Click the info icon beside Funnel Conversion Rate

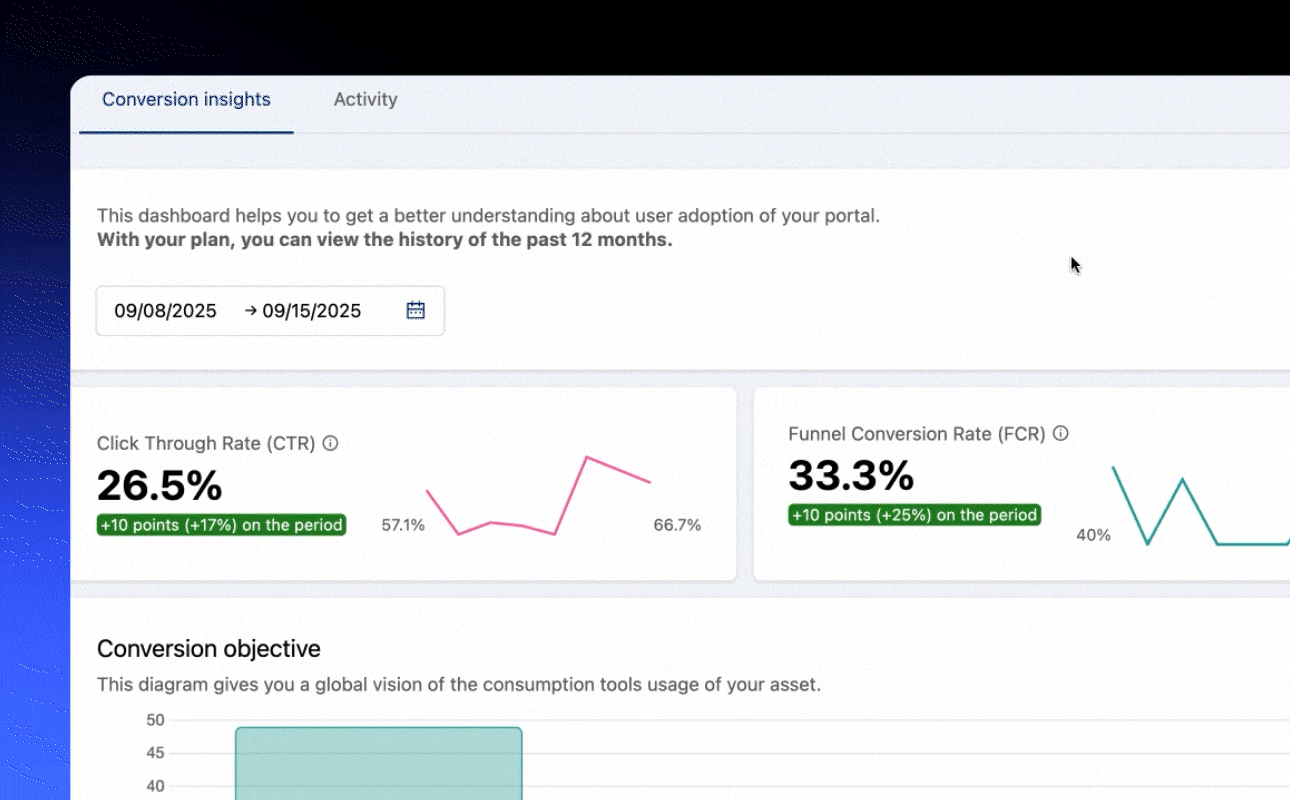tap(1061, 433)
